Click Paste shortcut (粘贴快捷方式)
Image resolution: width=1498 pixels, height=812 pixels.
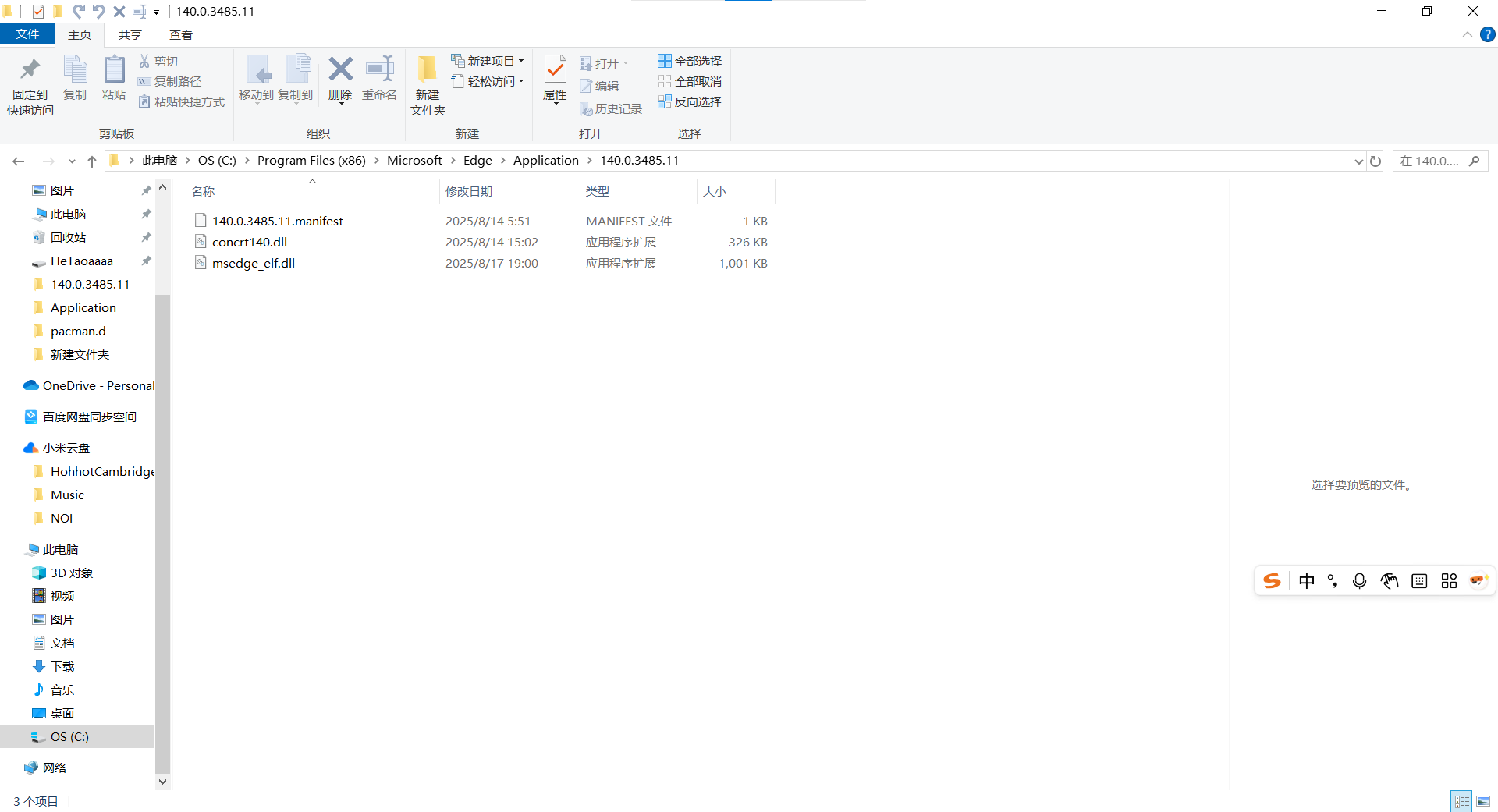coord(182,101)
